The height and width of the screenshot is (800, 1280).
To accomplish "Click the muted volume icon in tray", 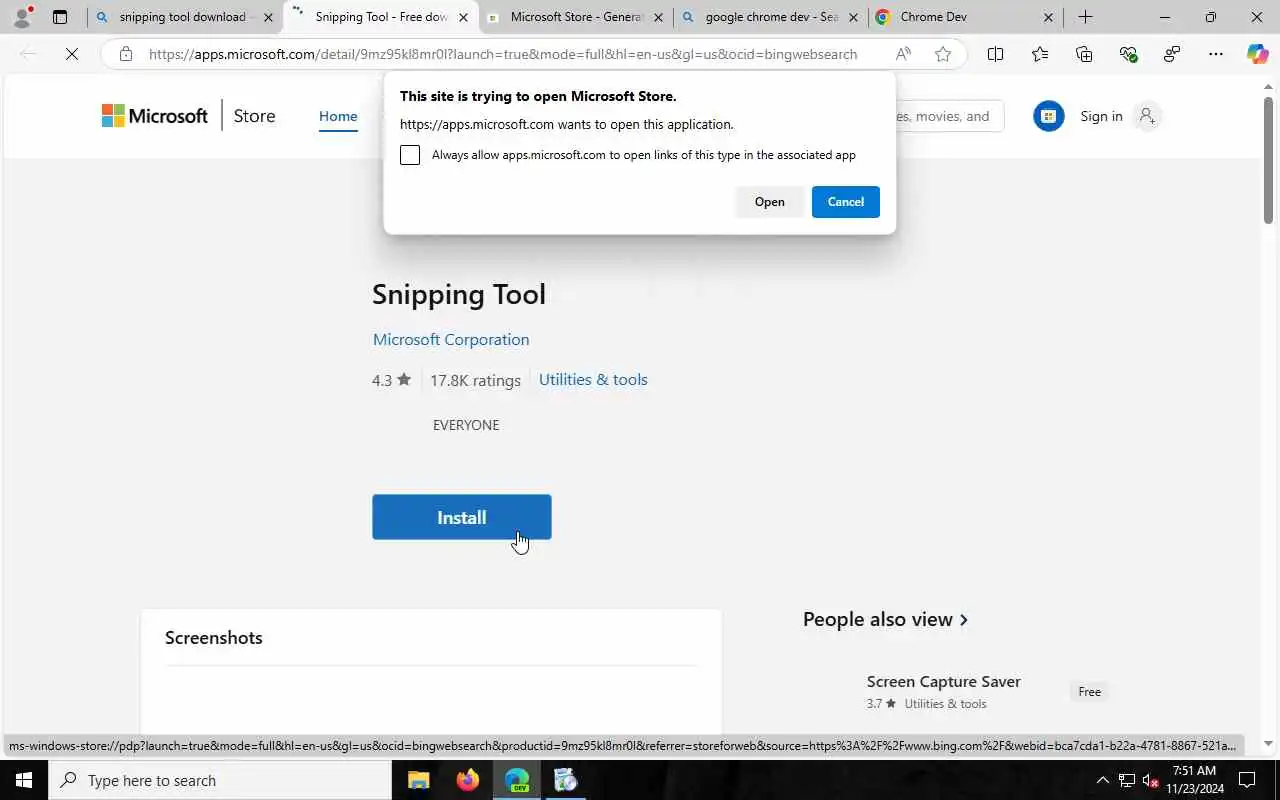I will tap(1151, 780).
